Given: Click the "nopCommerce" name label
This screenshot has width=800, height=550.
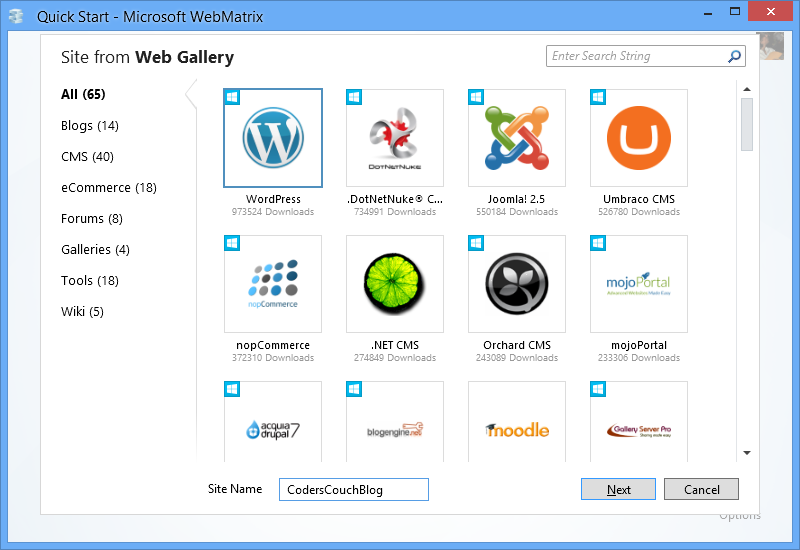Looking at the screenshot, I should coord(273,345).
